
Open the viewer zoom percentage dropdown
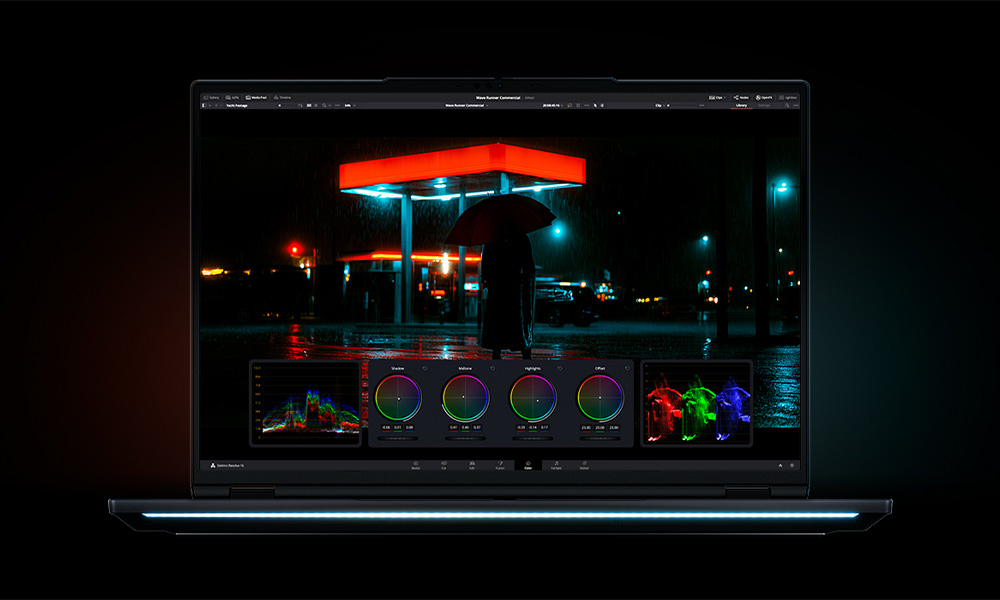tap(350, 105)
